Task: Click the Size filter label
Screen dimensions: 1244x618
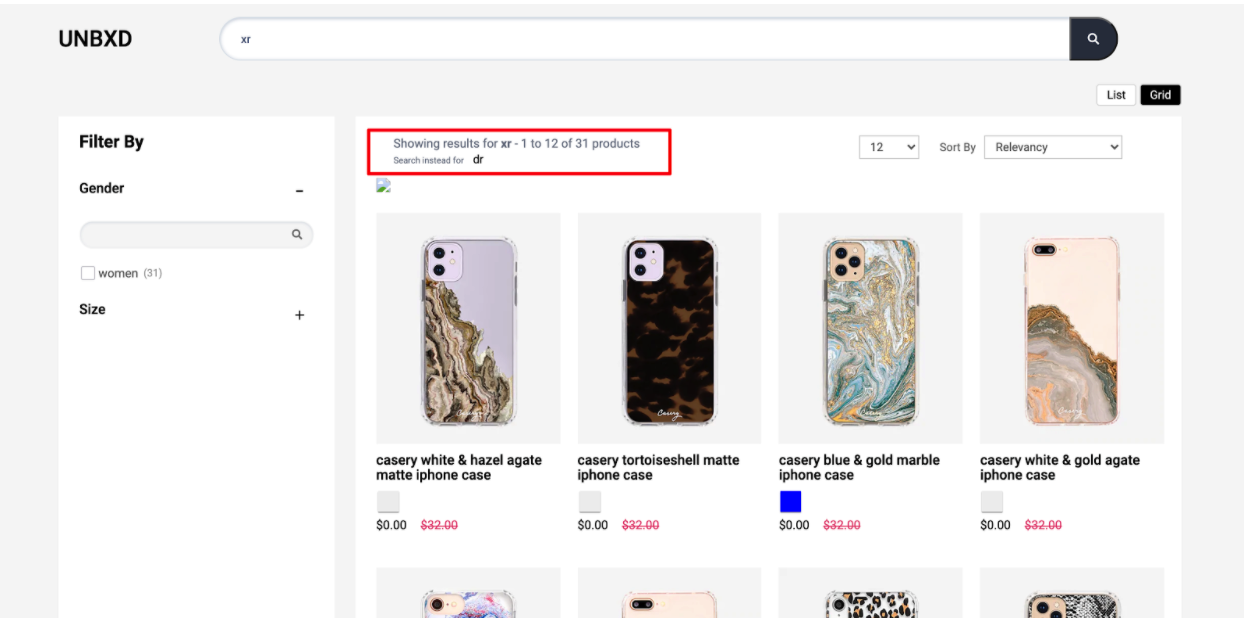Action: (x=92, y=309)
